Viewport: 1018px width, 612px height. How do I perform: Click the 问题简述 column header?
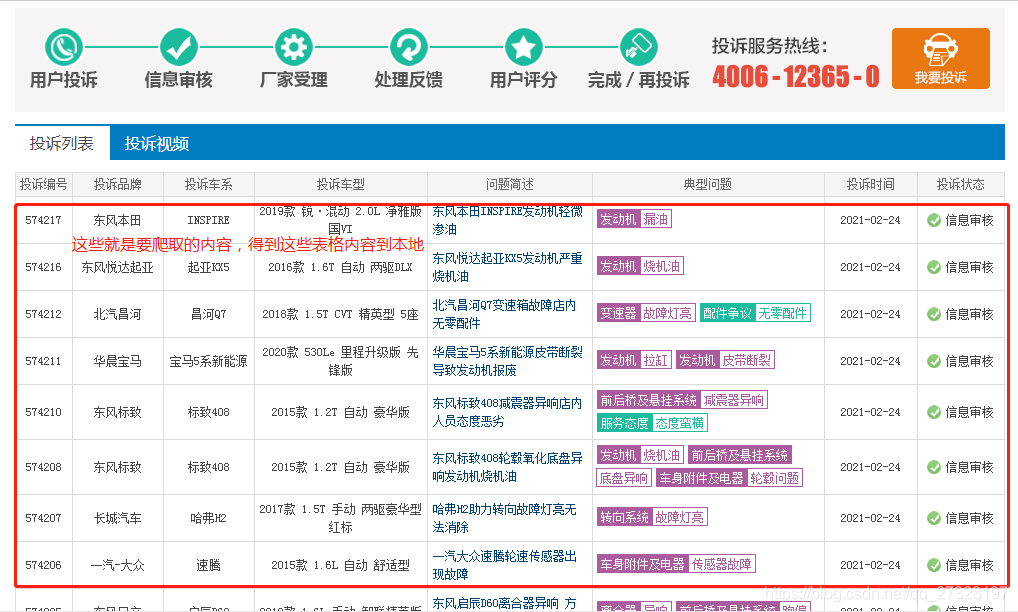pos(510,184)
